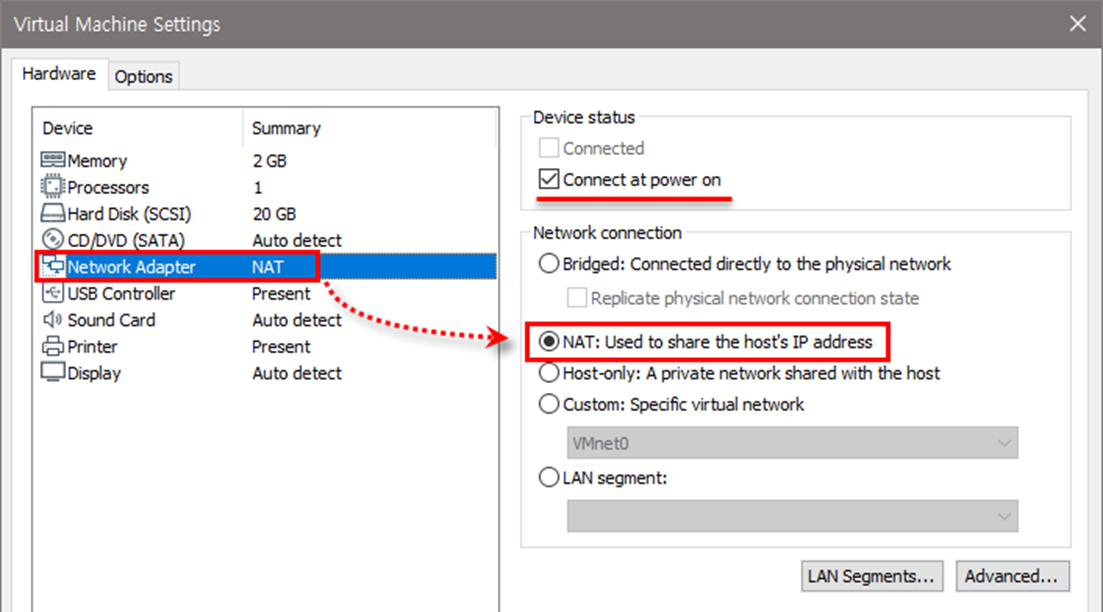1103x612 pixels.
Task: Expand the LAN segment dropdown list
Action: [792, 515]
